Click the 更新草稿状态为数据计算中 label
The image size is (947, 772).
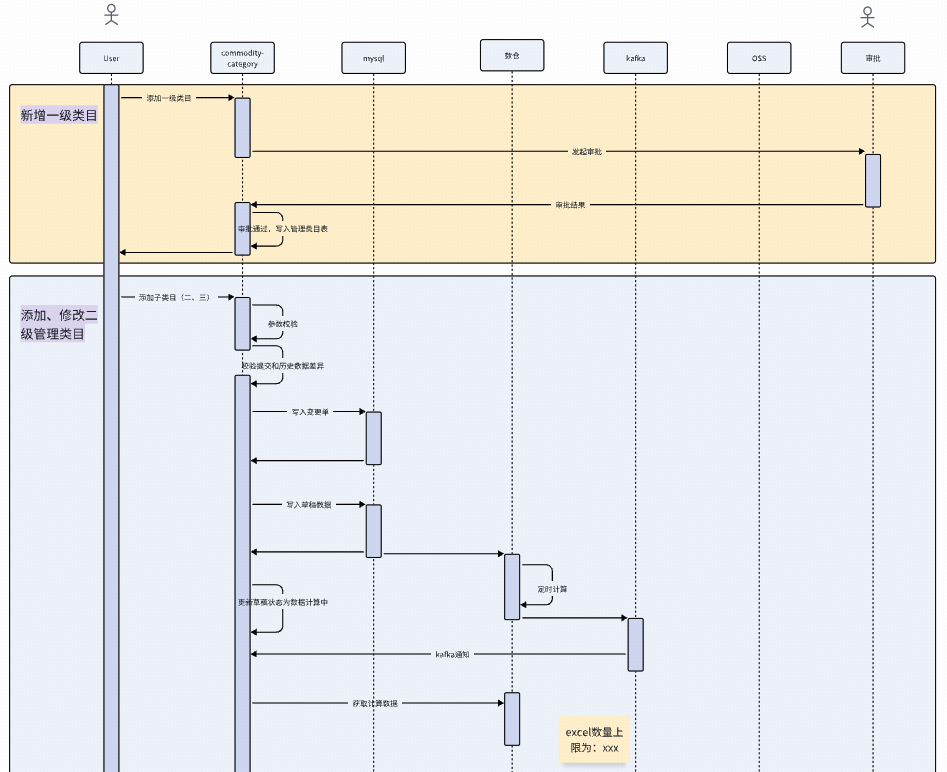pyautogui.click(x=283, y=603)
